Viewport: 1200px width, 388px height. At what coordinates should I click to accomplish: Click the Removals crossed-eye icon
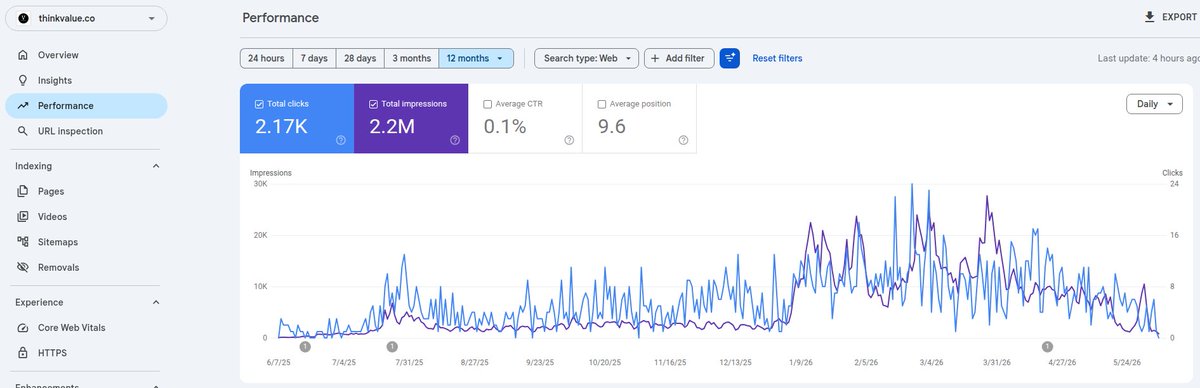coord(22,267)
